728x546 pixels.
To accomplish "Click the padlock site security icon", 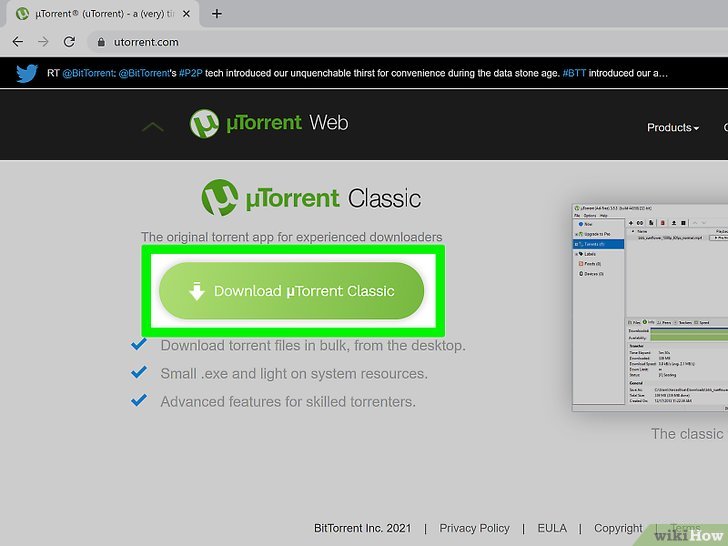I will 101,42.
